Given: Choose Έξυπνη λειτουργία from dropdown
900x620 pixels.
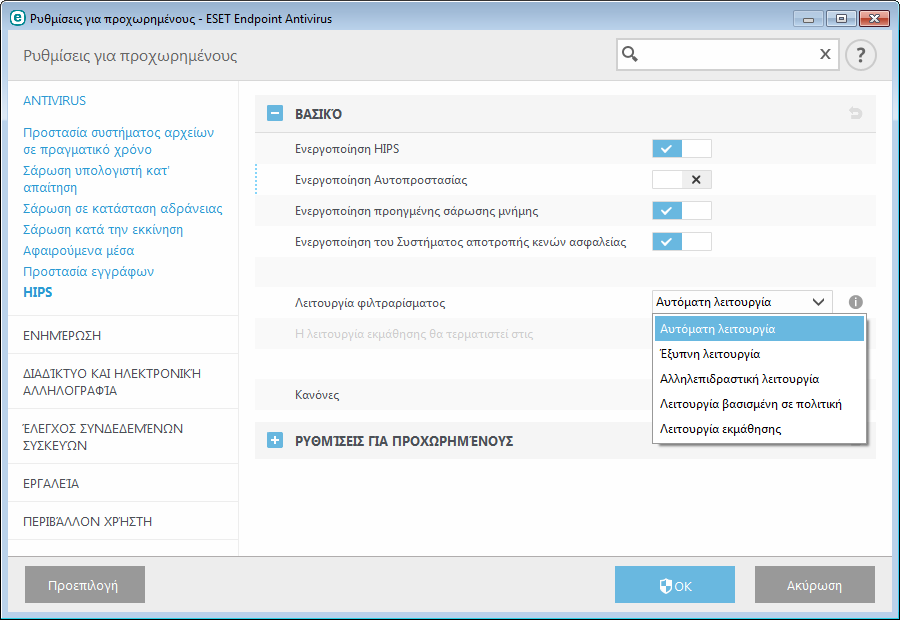Looking at the screenshot, I should (759, 354).
